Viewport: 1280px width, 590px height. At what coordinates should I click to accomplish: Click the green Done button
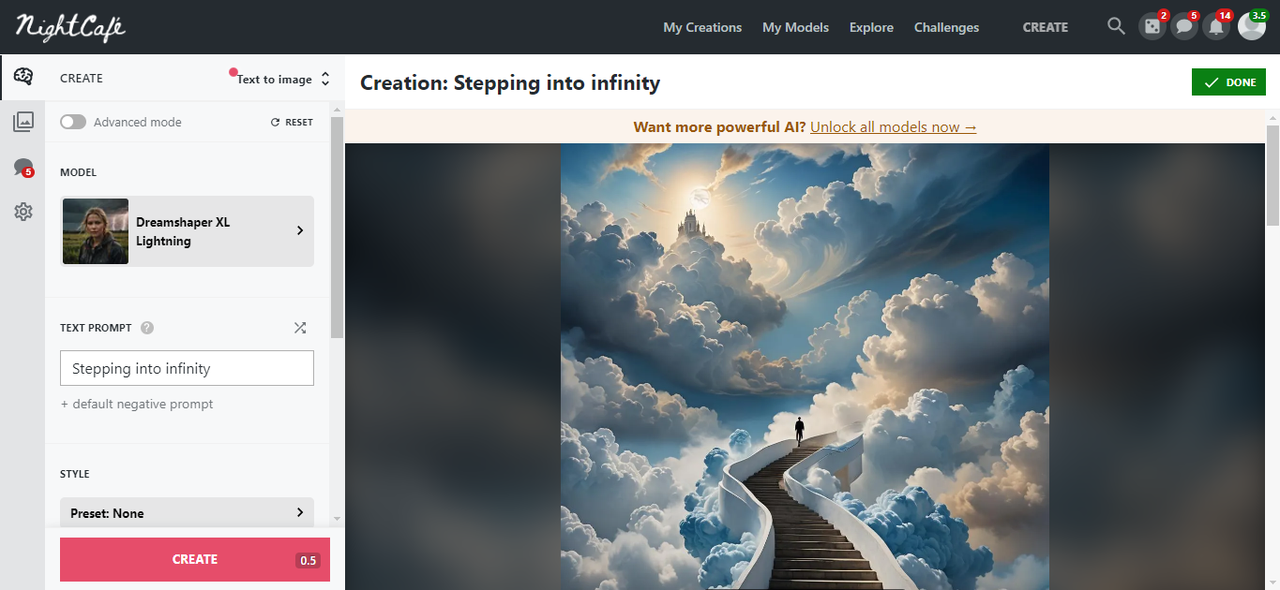tap(1229, 82)
